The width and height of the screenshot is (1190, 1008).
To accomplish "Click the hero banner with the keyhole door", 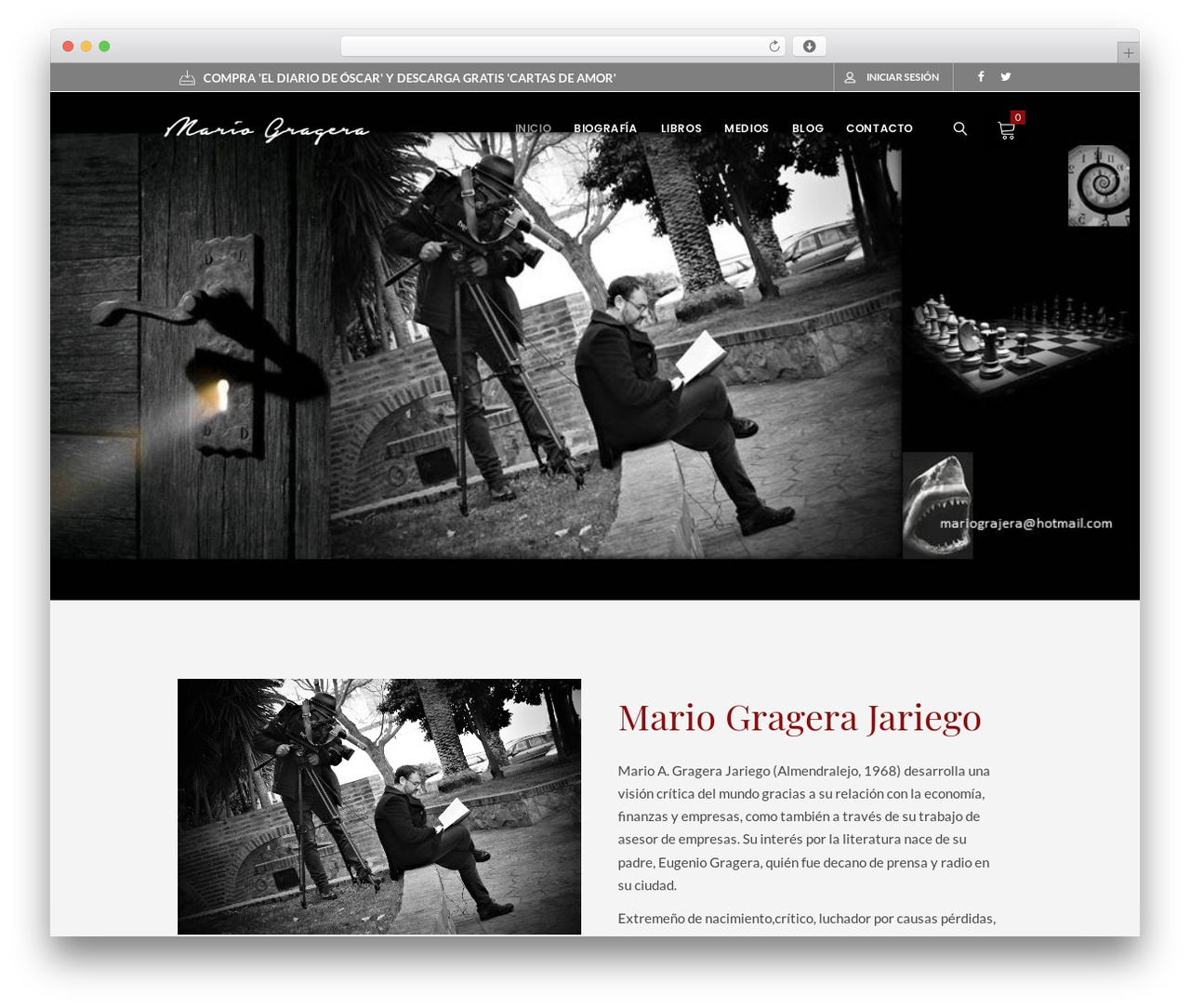I will tap(595, 346).
